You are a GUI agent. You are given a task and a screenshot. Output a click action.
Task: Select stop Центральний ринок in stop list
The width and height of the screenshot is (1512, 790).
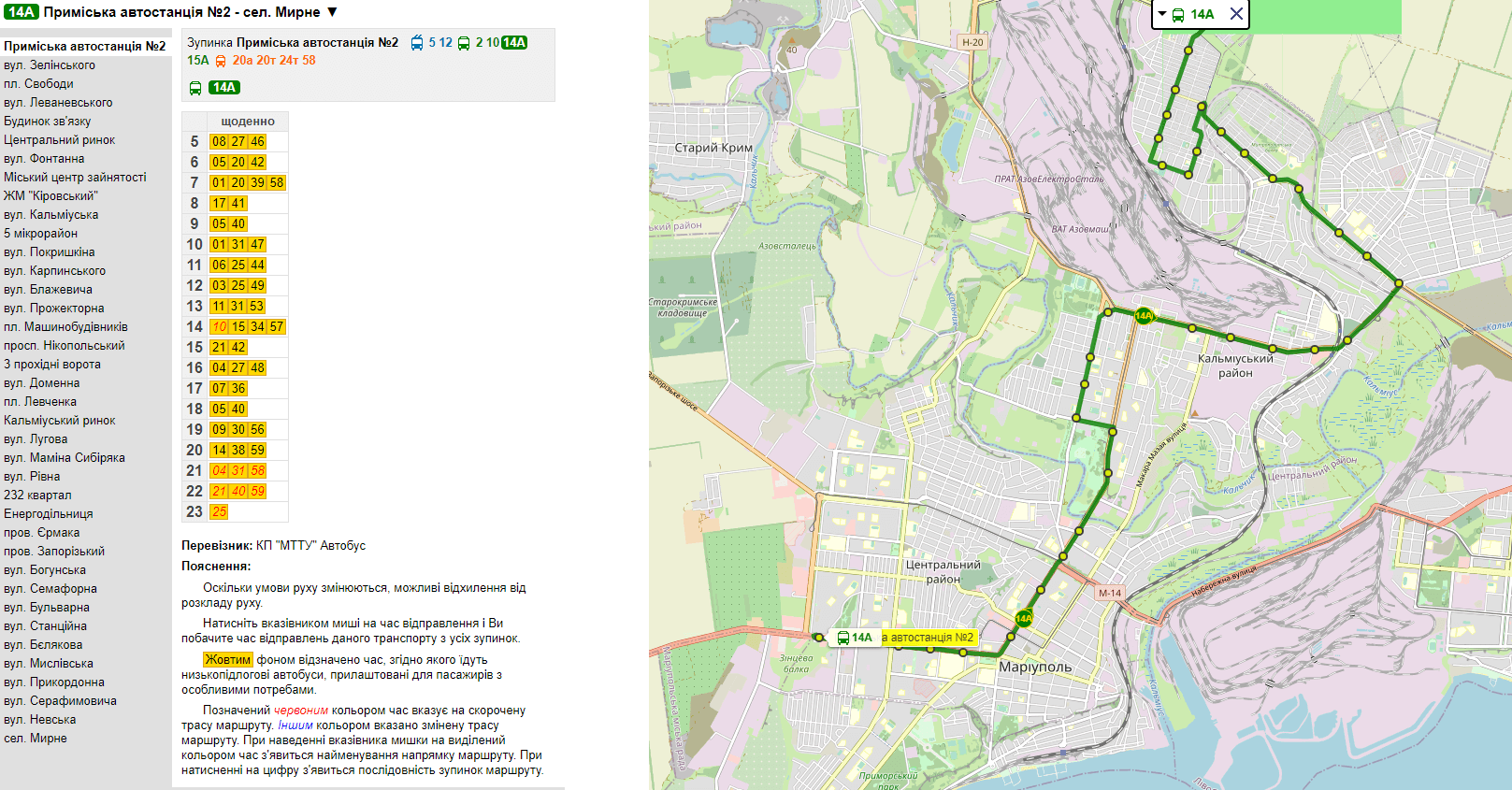[60, 140]
